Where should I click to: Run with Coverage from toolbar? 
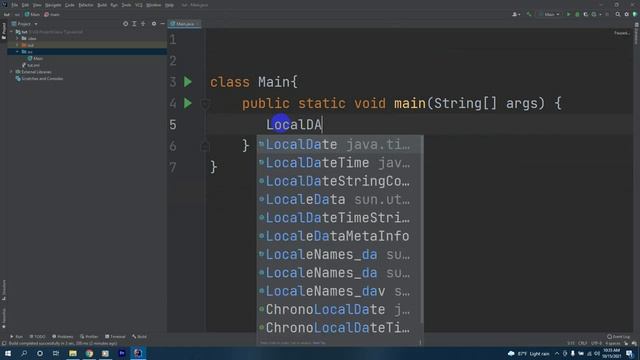tap(586, 14)
